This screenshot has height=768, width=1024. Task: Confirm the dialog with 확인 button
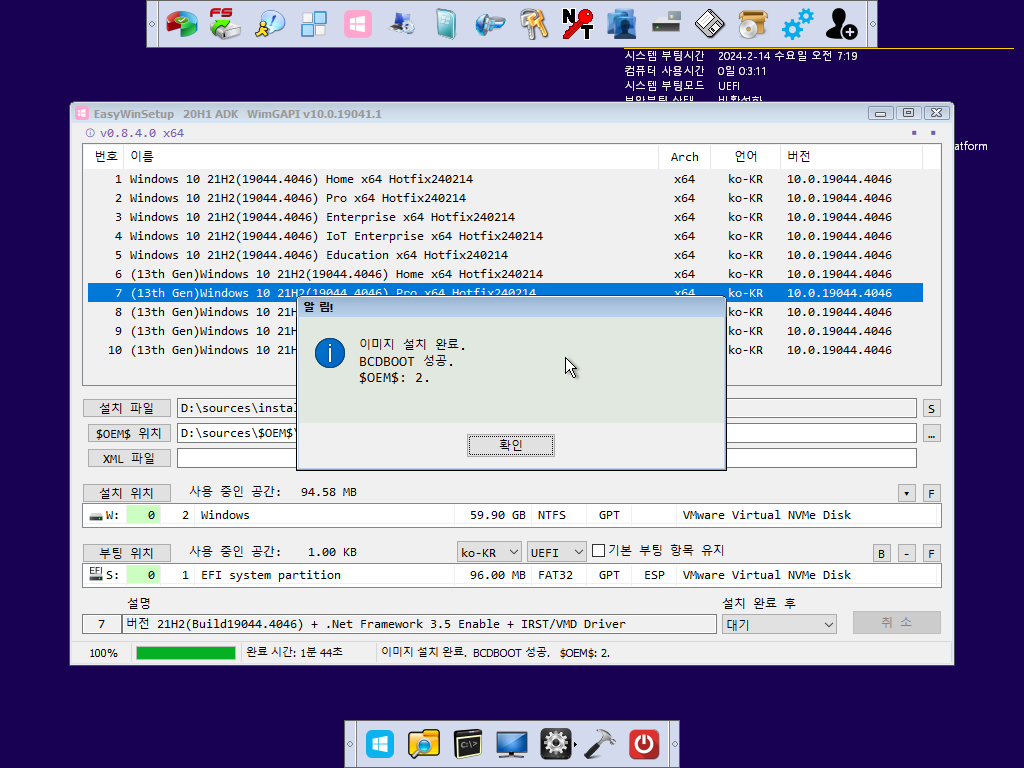tap(511, 445)
